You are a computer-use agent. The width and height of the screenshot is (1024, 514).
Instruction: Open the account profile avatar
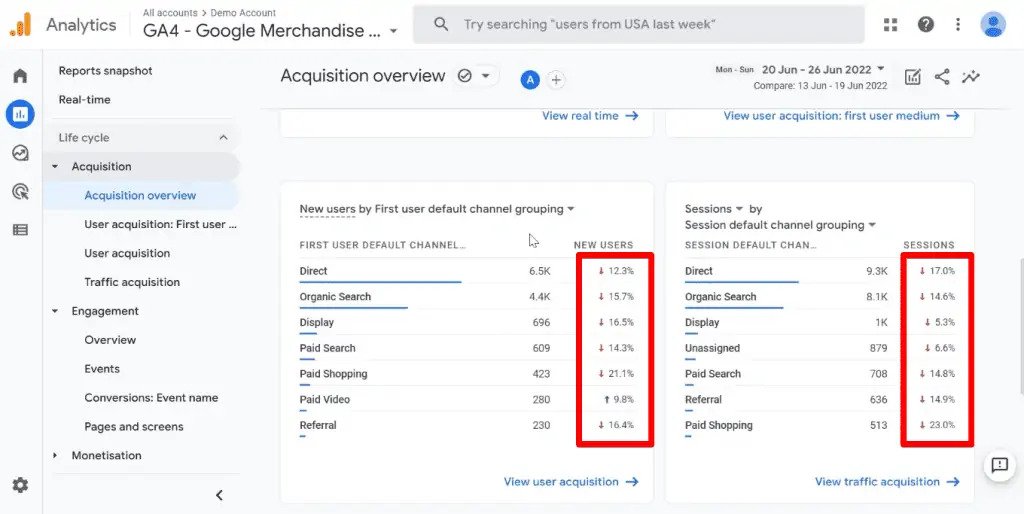993,25
